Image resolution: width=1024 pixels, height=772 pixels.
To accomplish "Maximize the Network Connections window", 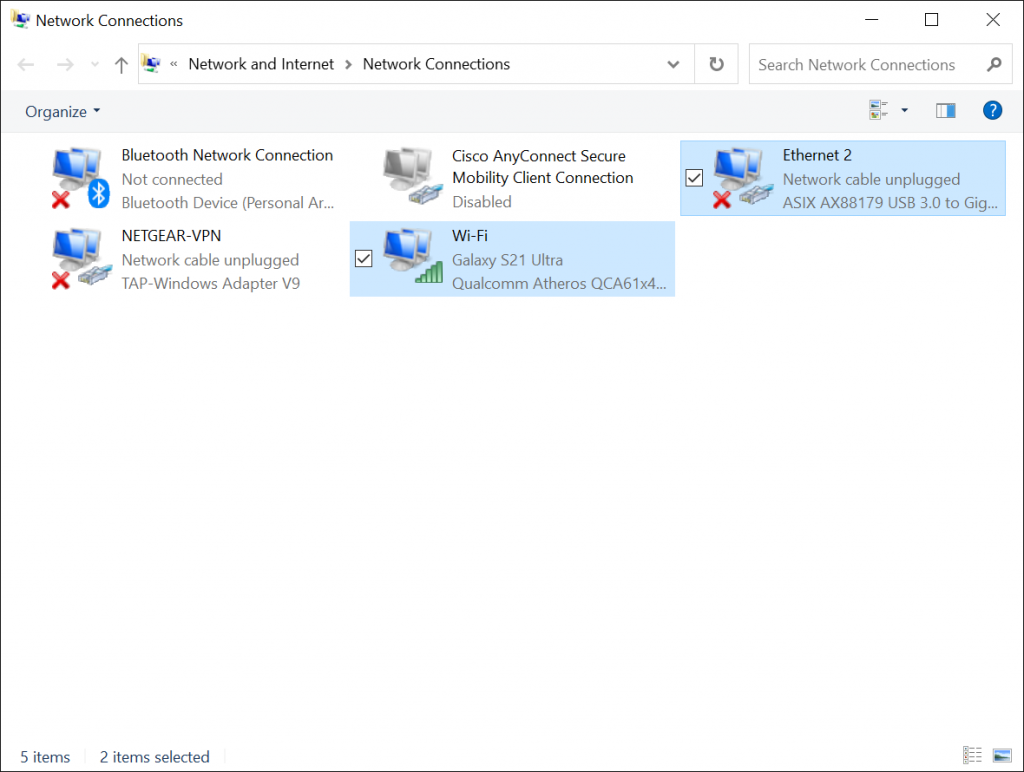I will 931,20.
